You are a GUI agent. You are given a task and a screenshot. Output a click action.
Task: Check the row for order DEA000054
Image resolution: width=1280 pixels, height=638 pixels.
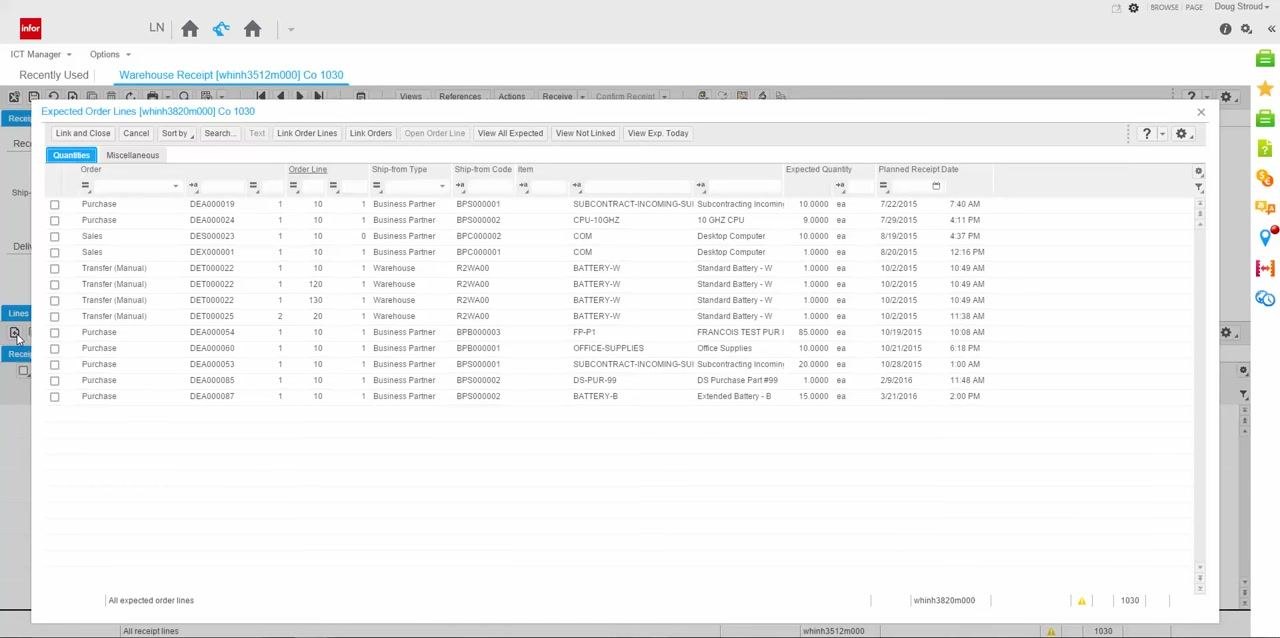55,332
